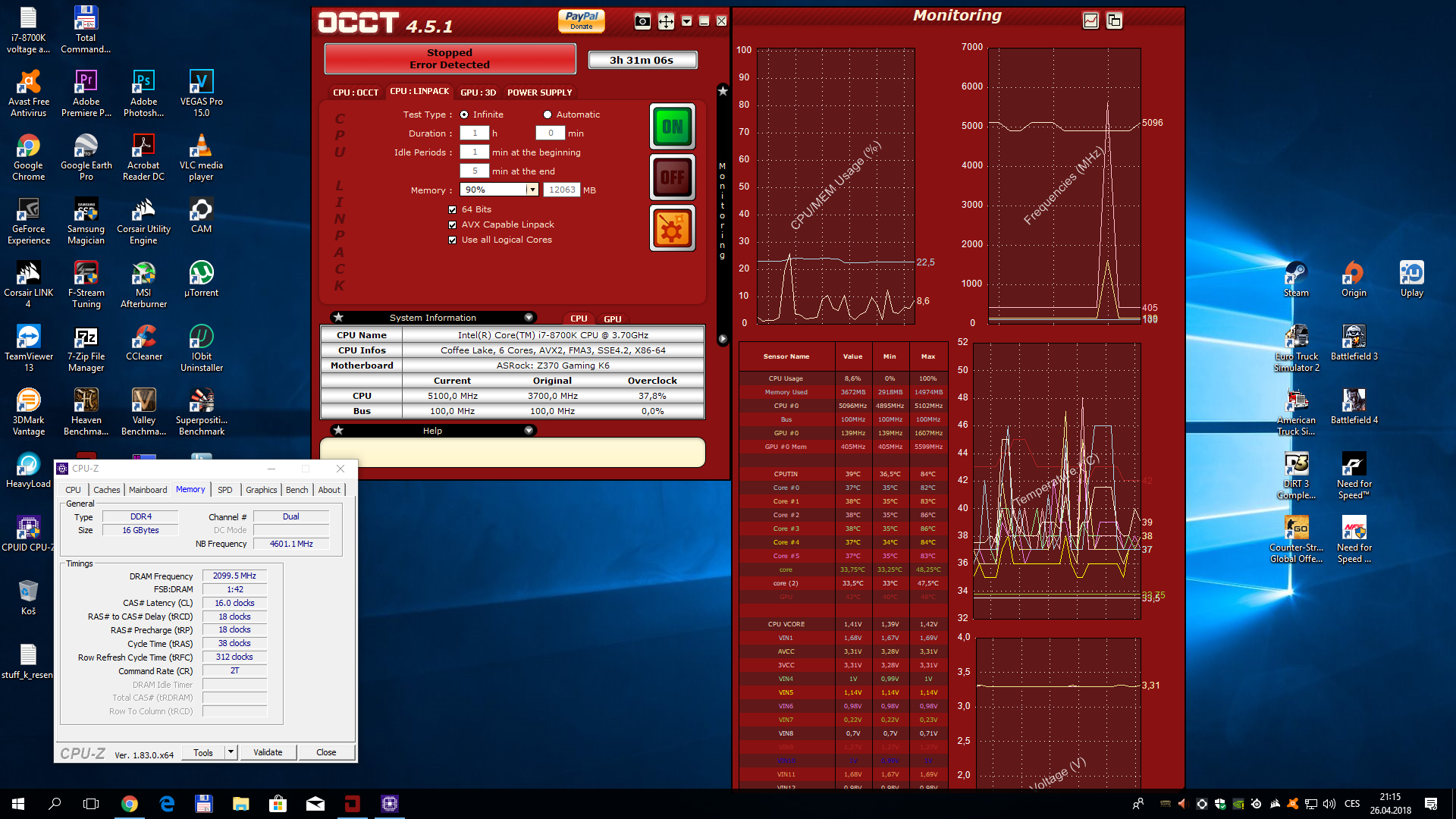
Task: Switch to the GPU : 3D tab
Action: point(478,93)
